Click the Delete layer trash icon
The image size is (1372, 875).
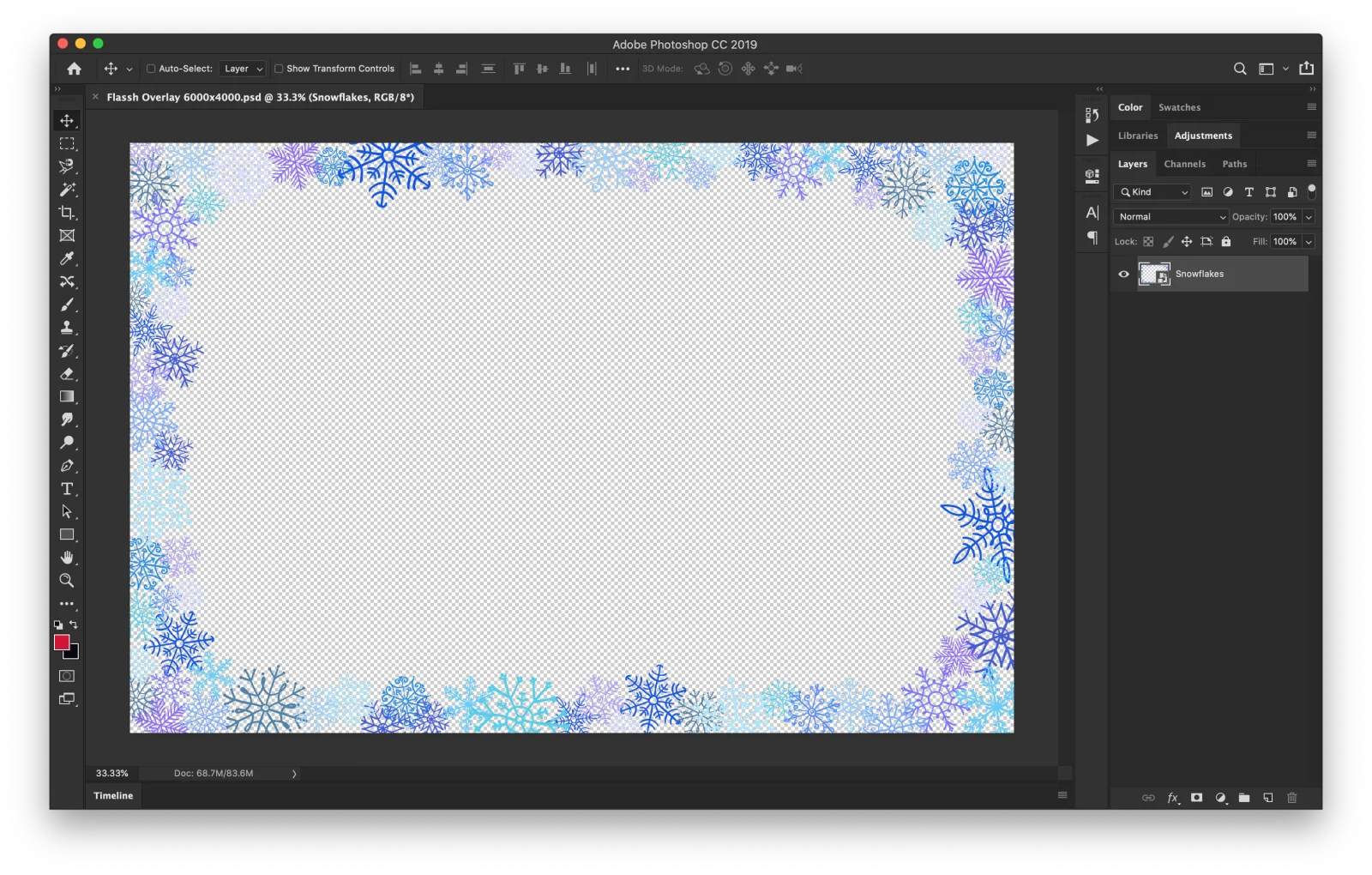pos(1292,798)
